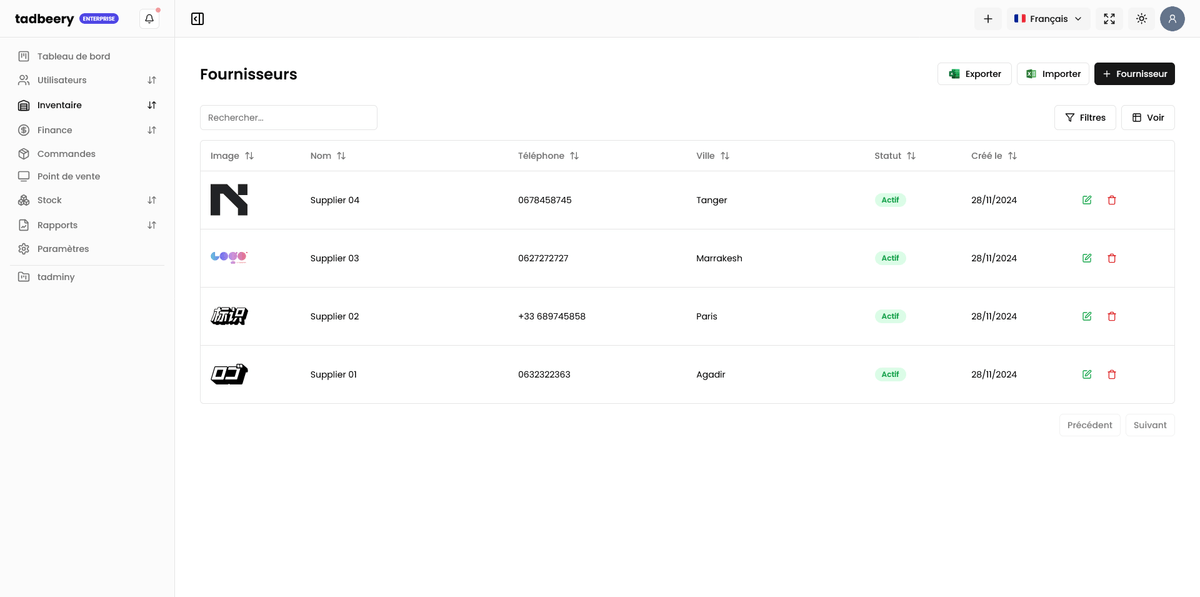Click the plus icon in top bar
This screenshot has height=597, width=1200.
pyautogui.click(x=988, y=19)
